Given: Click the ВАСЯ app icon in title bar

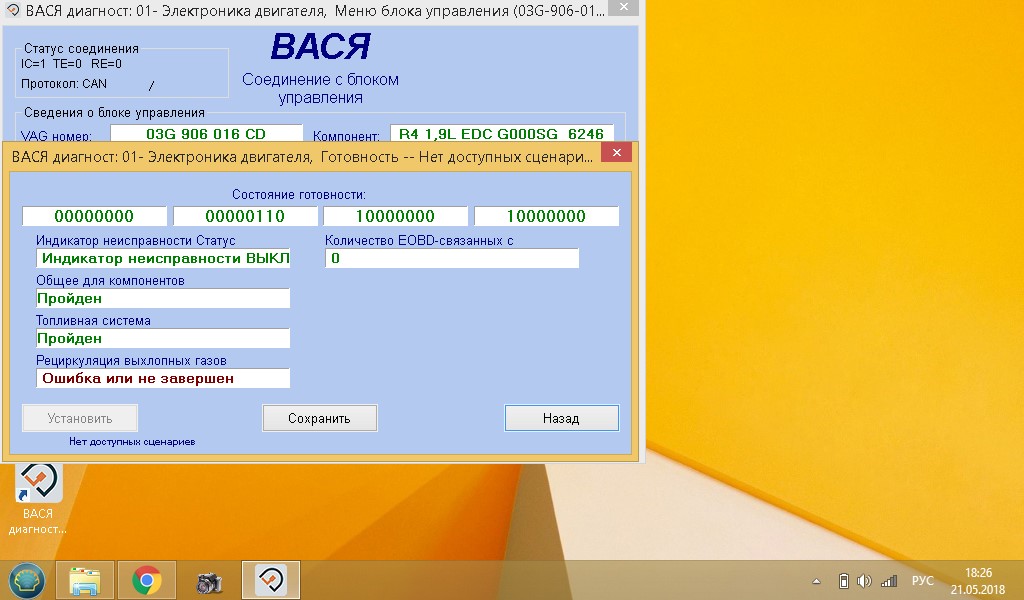Looking at the screenshot, I should coord(12,10).
